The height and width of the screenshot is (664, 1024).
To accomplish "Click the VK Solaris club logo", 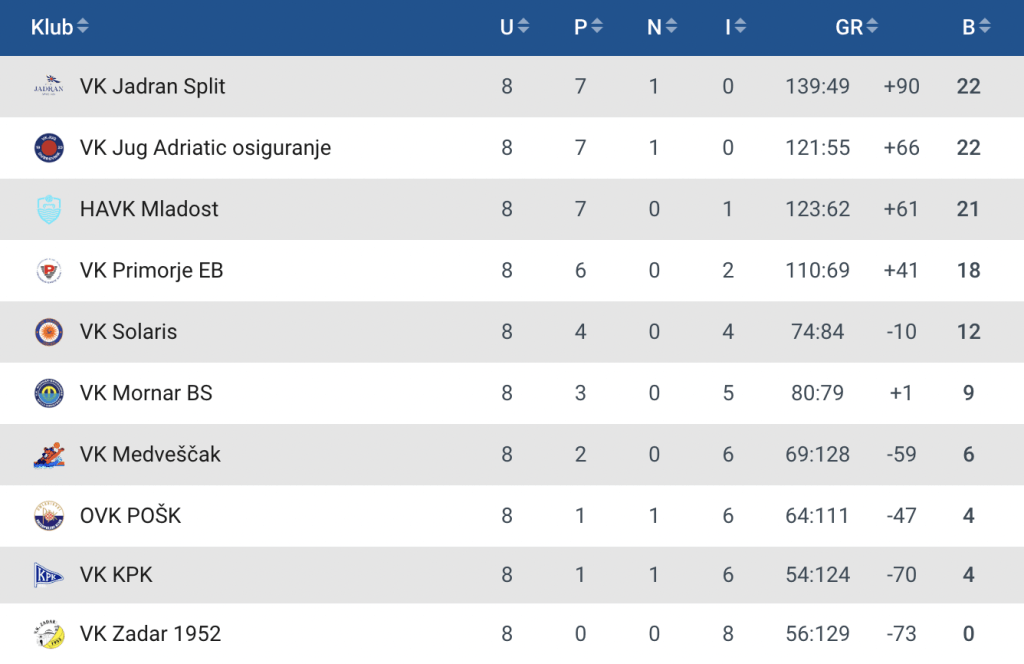I will (48, 332).
